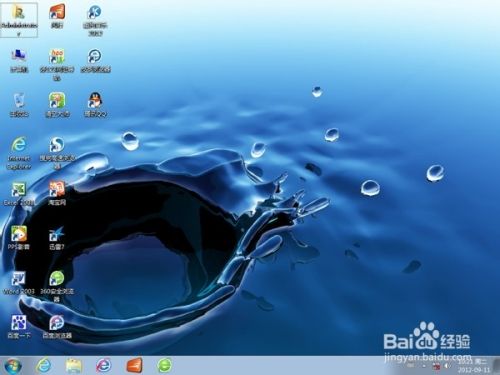
Task: Select the green-orange shortcut next to Recycle Bin
Action: [x=57, y=105]
